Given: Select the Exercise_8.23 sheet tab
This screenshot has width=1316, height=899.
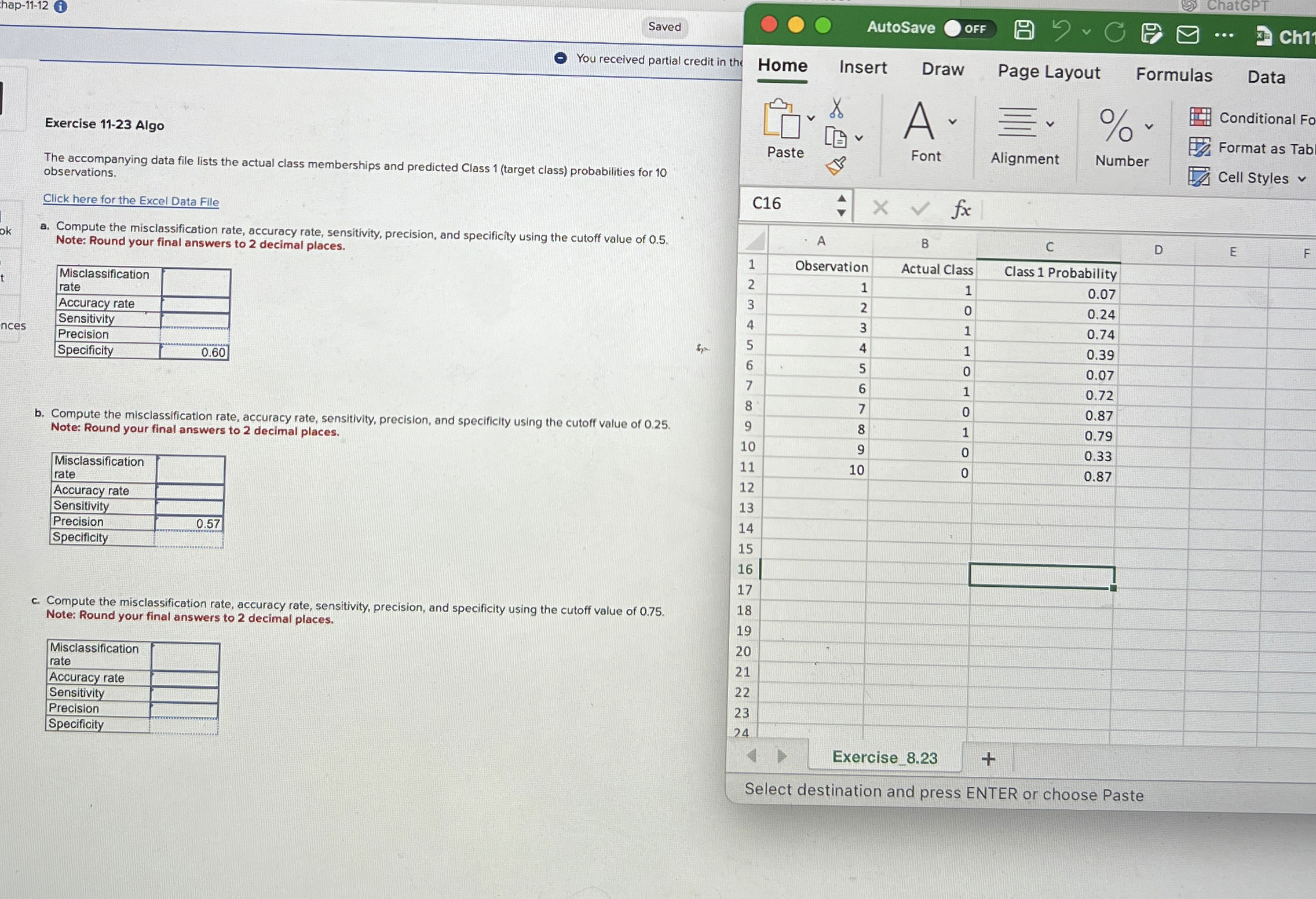Looking at the screenshot, I should [884, 757].
